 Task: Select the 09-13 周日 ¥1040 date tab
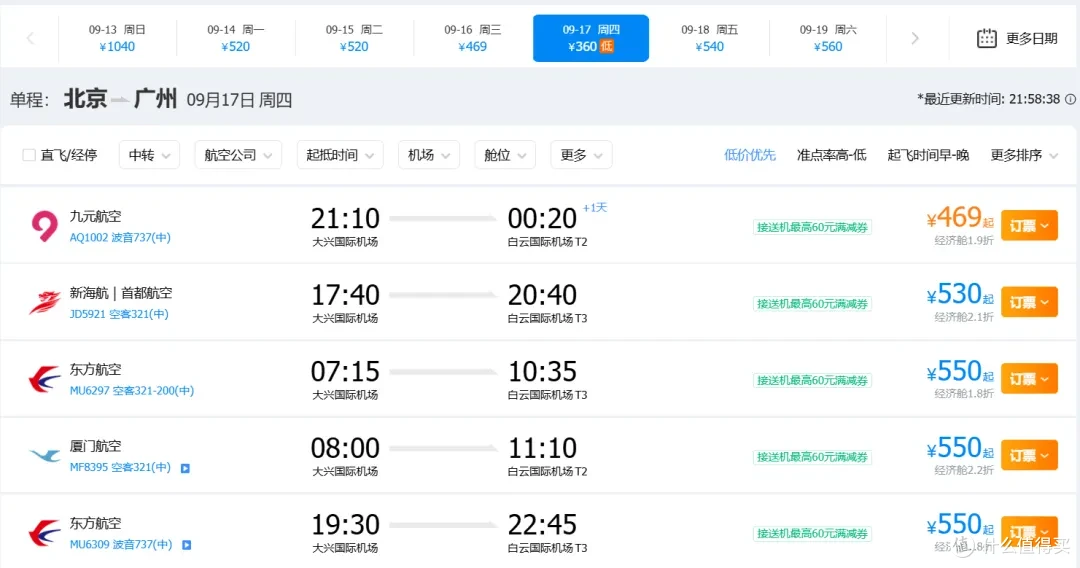(x=117, y=39)
